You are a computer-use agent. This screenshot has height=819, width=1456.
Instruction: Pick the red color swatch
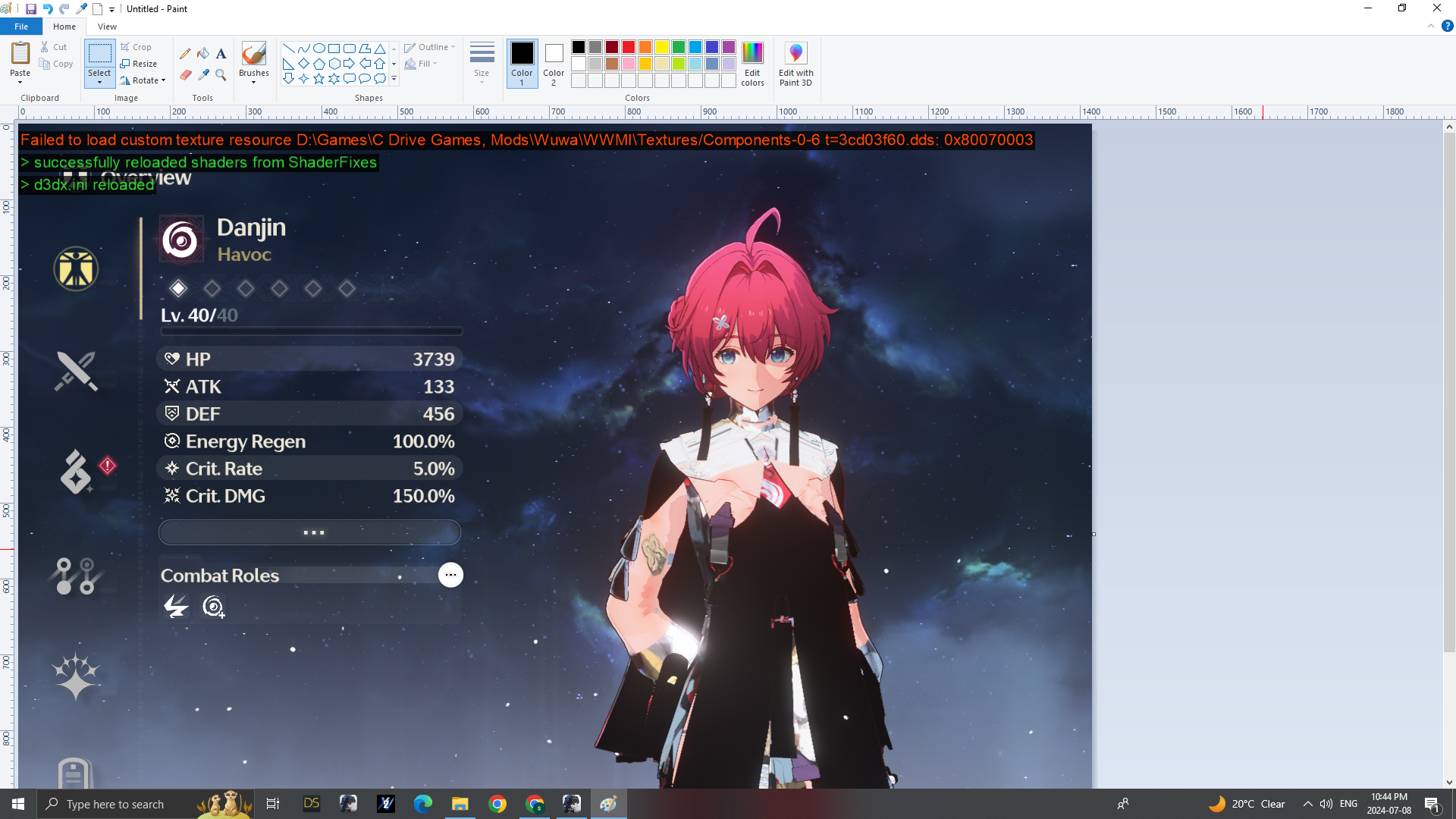[x=629, y=47]
